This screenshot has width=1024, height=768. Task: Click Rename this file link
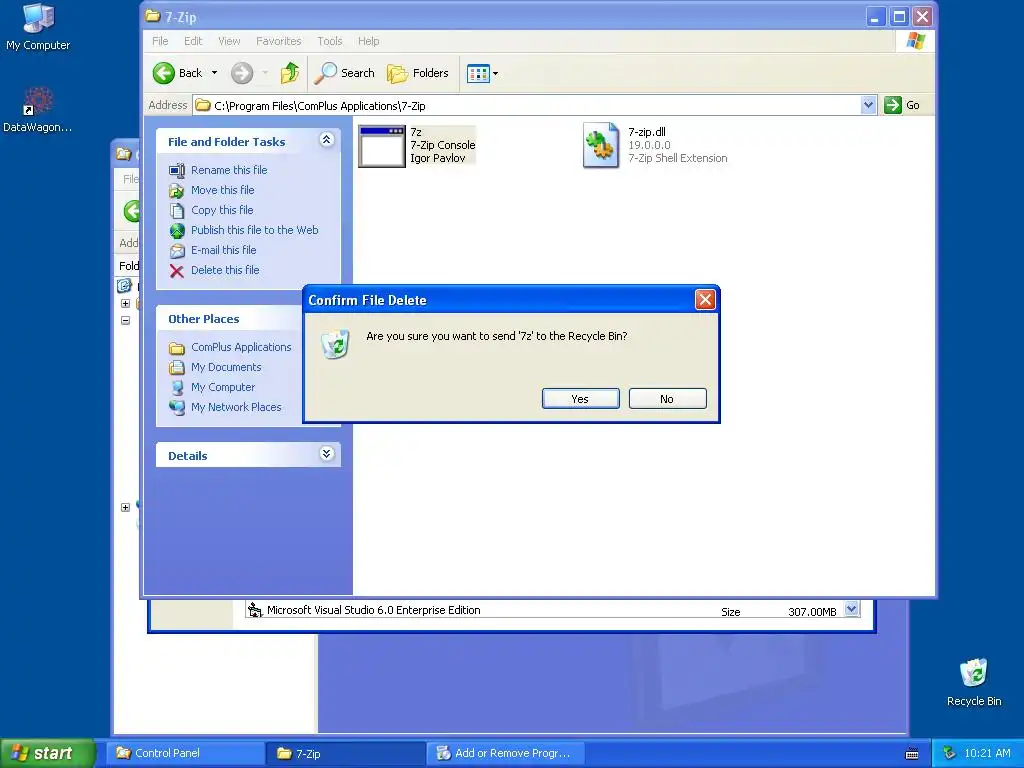[229, 170]
